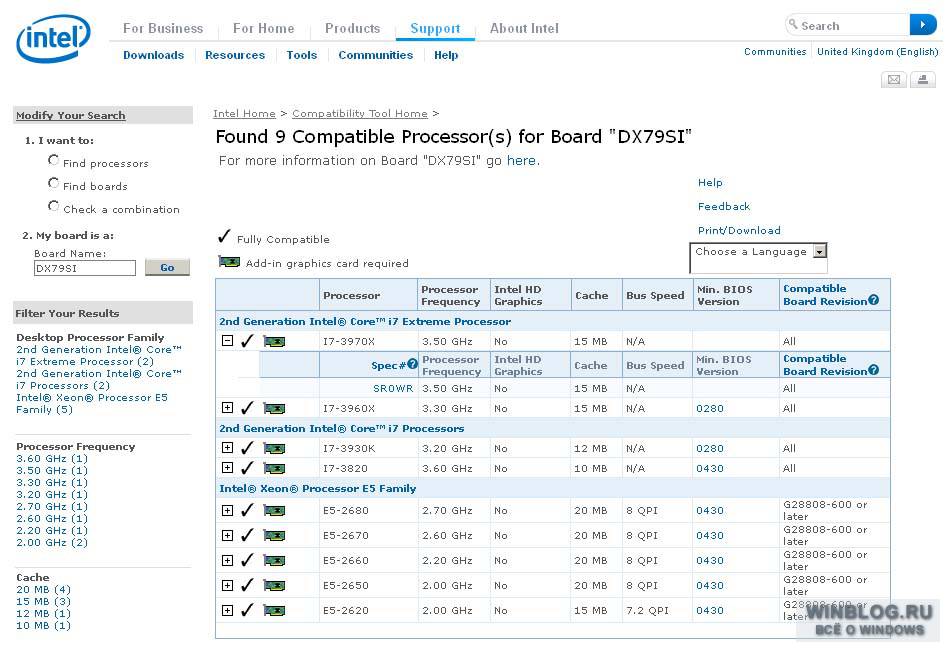Expand the I7-3930K processor row
Image resolution: width=950 pixels, height=653 pixels.
(x=227, y=448)
